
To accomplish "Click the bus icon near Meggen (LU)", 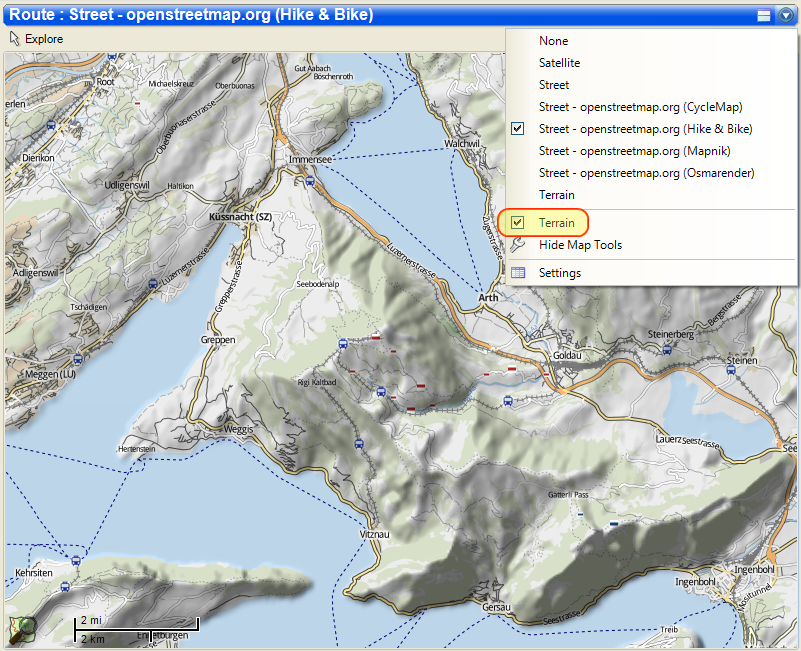I will (x=78, y=359).
